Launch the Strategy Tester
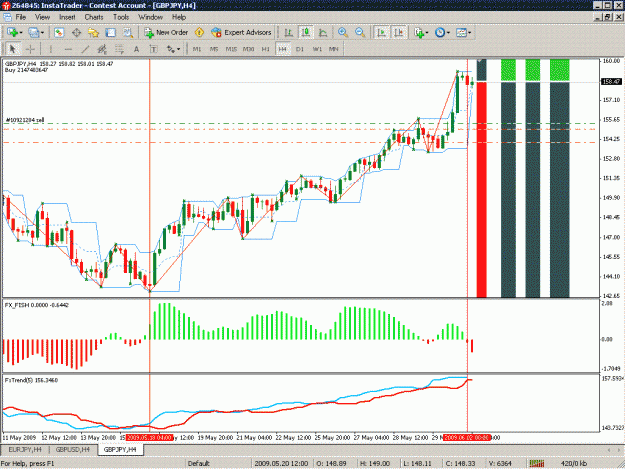Image resolution: width=625 pixels, height=469 pixels. pos(128,33)
